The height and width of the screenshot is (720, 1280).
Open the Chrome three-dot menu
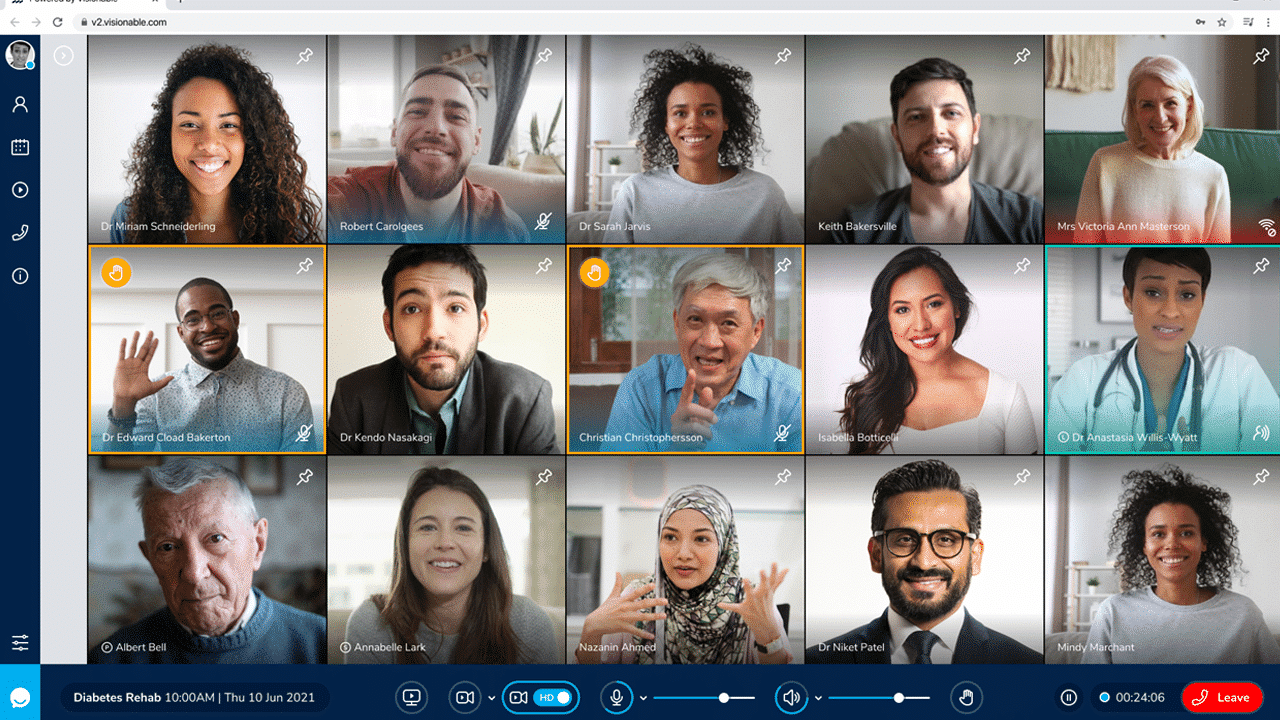1269,20
